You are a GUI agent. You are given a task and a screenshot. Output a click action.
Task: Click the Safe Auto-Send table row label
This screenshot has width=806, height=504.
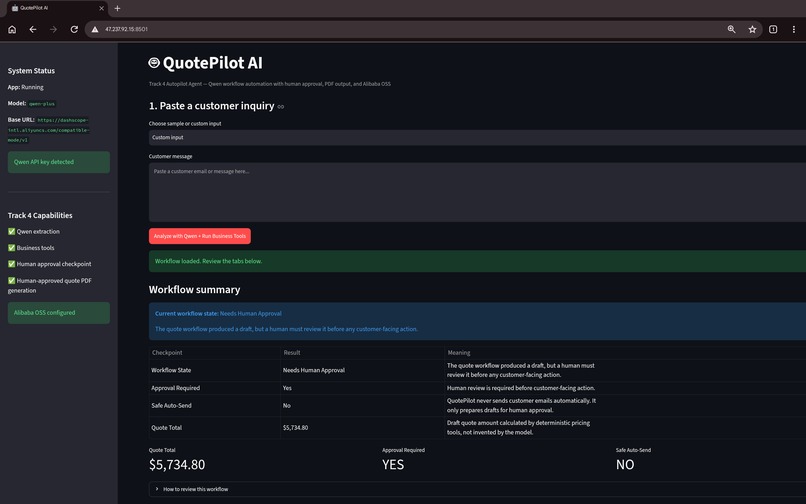[171, 406]
